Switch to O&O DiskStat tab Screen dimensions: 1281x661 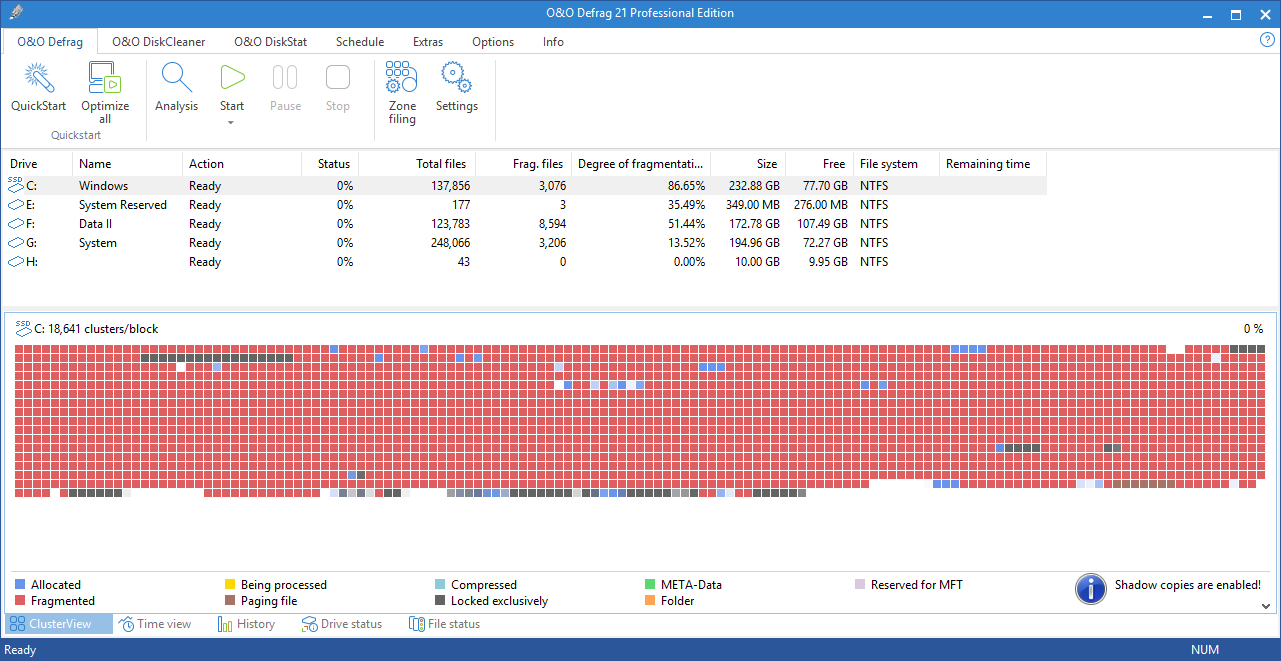[271, 42]
